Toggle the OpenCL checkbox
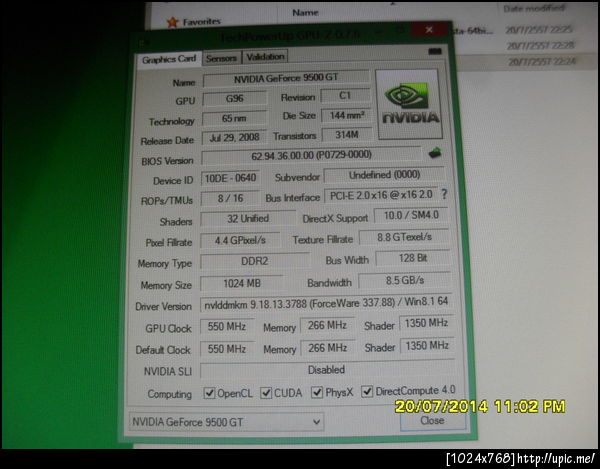Image resolution: width=600 pixels, height=469 pixels. click(209, 393)
